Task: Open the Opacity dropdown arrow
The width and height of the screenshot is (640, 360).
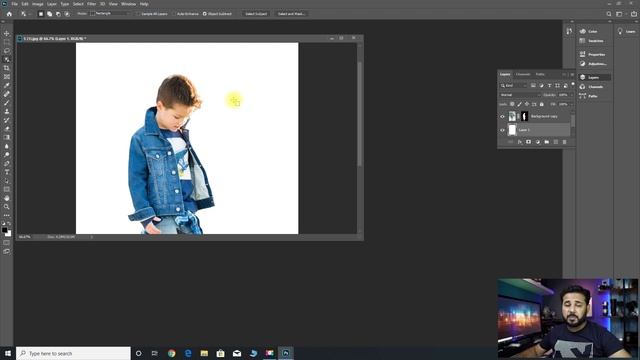Action: pyautogui.click(x=572, y=95)
